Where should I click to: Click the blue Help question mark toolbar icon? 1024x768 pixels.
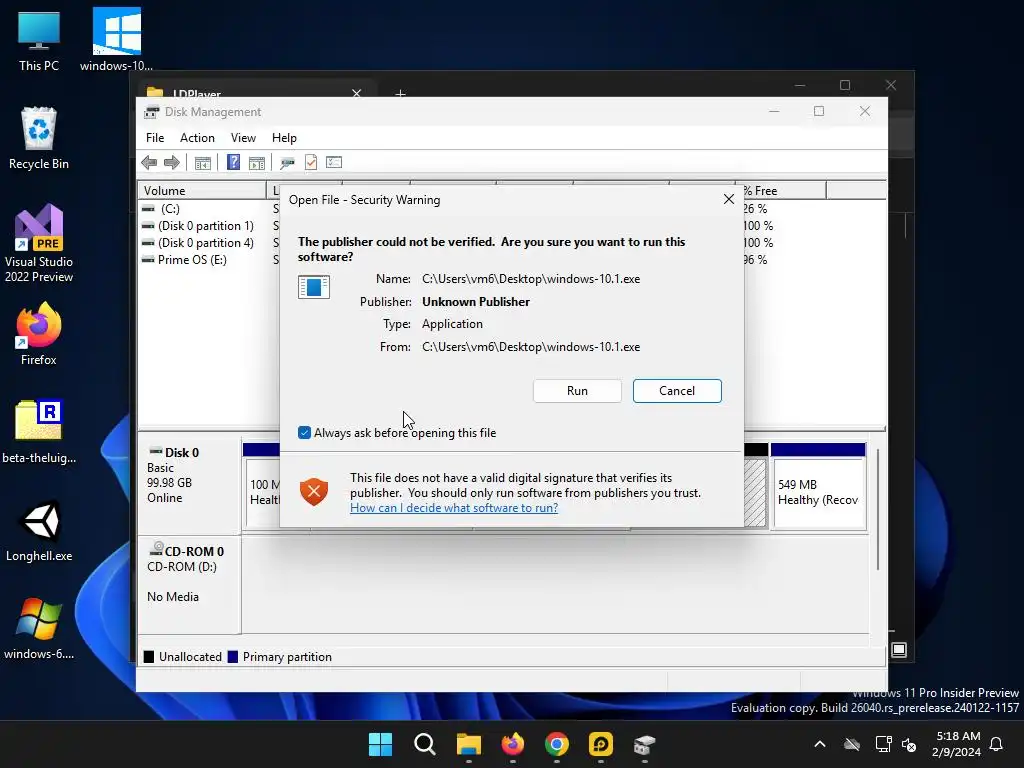point(233,163)
